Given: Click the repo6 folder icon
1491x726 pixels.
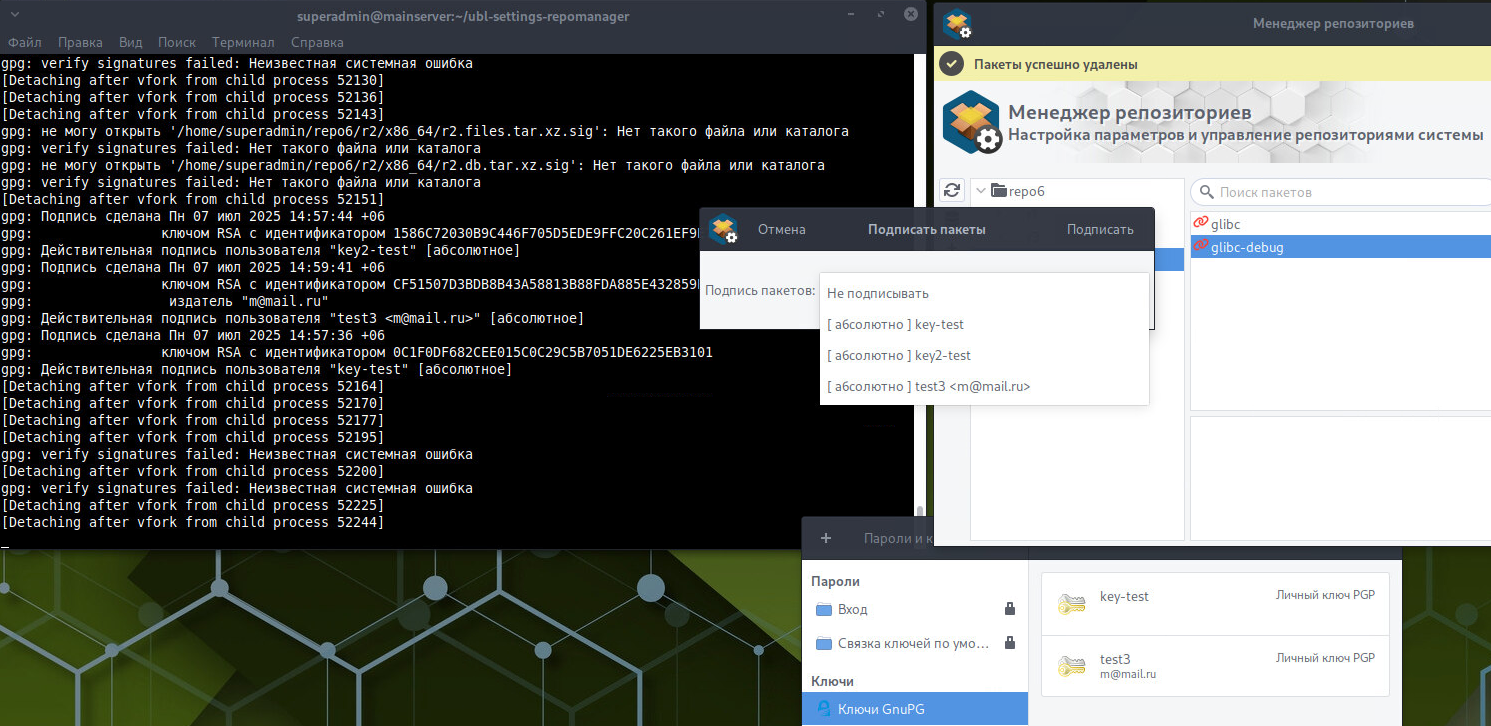Looking at the screenshot, I should (x=999, y=191).
